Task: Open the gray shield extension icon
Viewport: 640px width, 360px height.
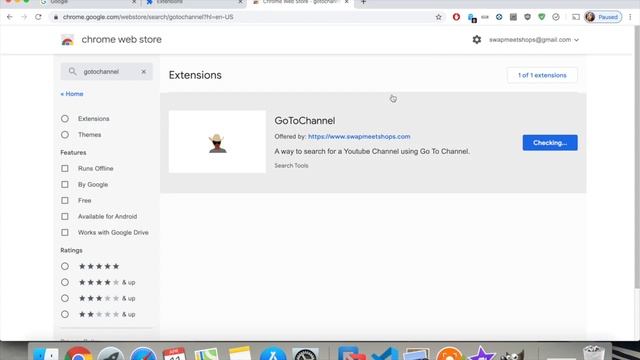Action: coord(527,17)
